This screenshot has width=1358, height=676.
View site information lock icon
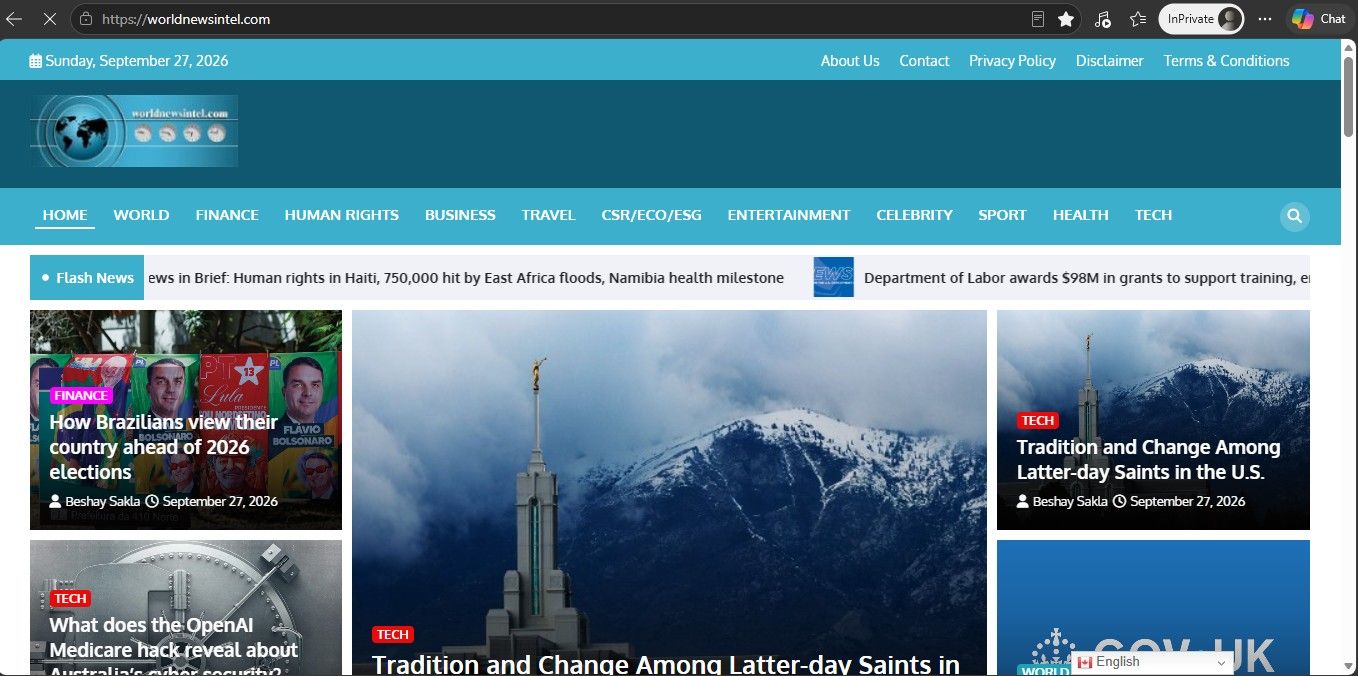point(86,19)
